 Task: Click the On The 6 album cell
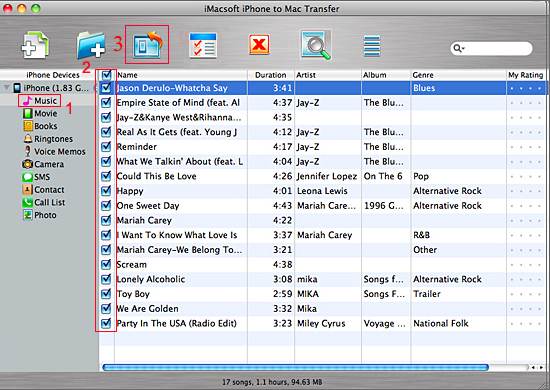tap(383, 176)
